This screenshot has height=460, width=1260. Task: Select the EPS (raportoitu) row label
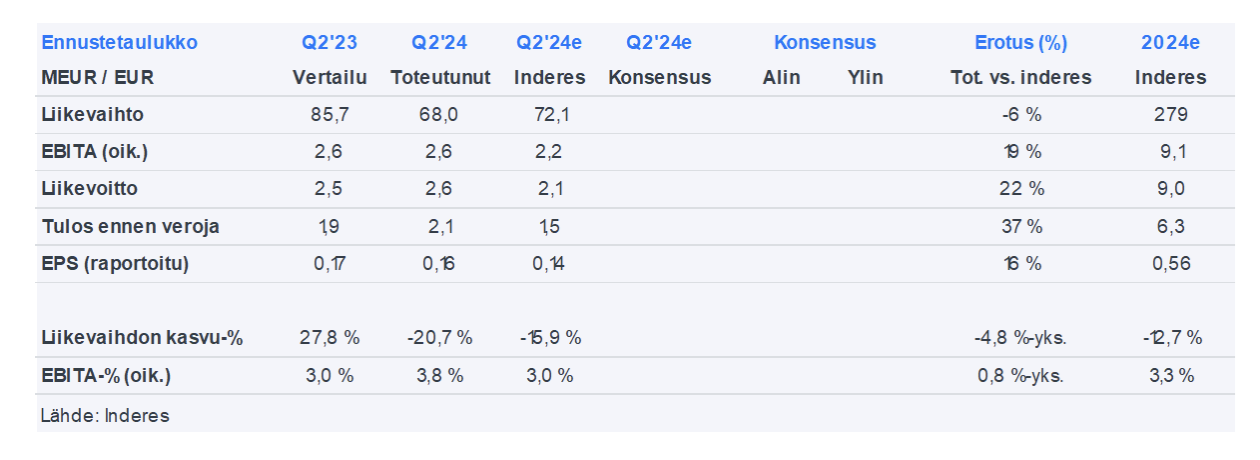click(x=115, y=264)
